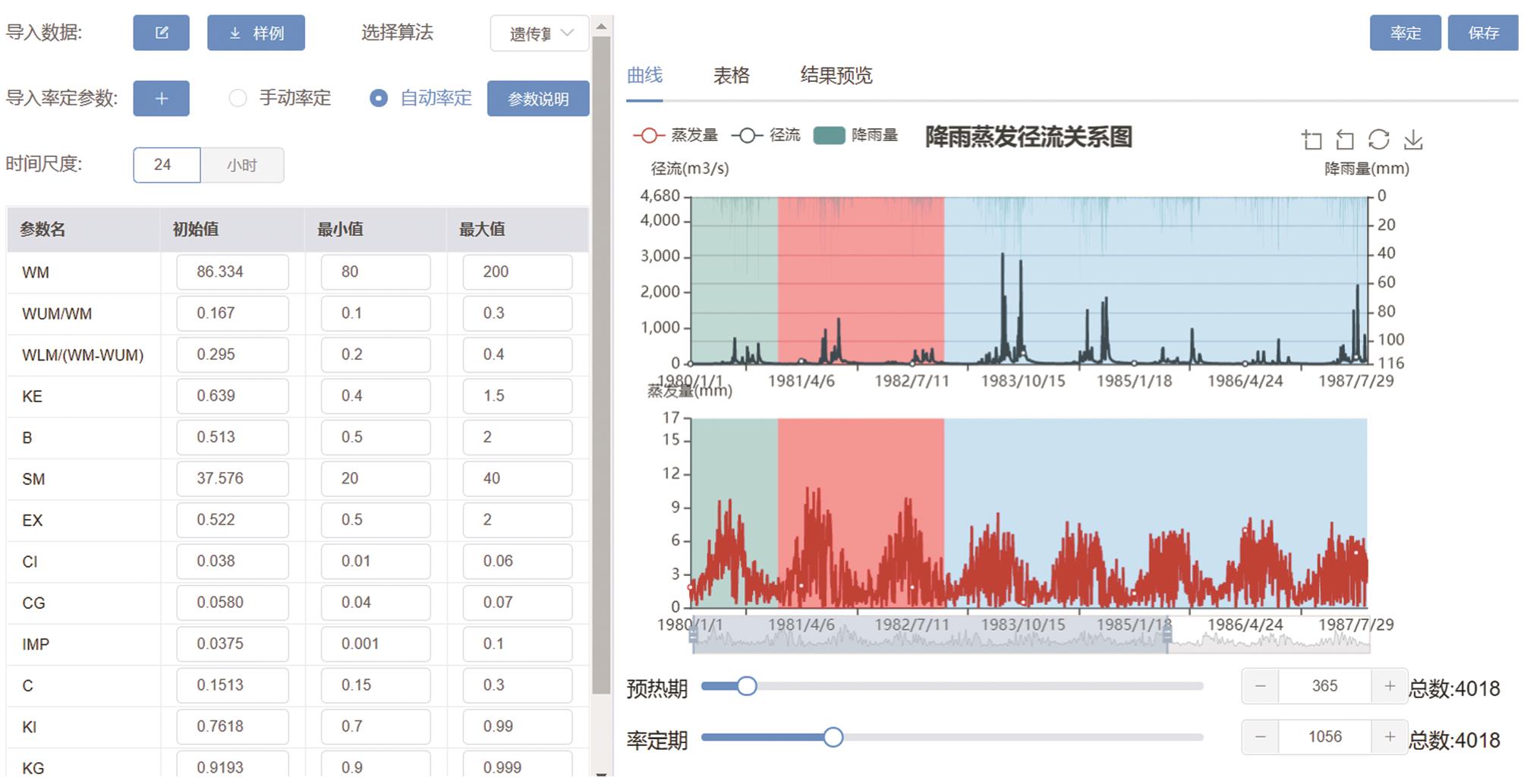This screenshot has height=784, width=1524.
Task: Click minus stepper for 预热期 value
Action: click(1261, 686)
